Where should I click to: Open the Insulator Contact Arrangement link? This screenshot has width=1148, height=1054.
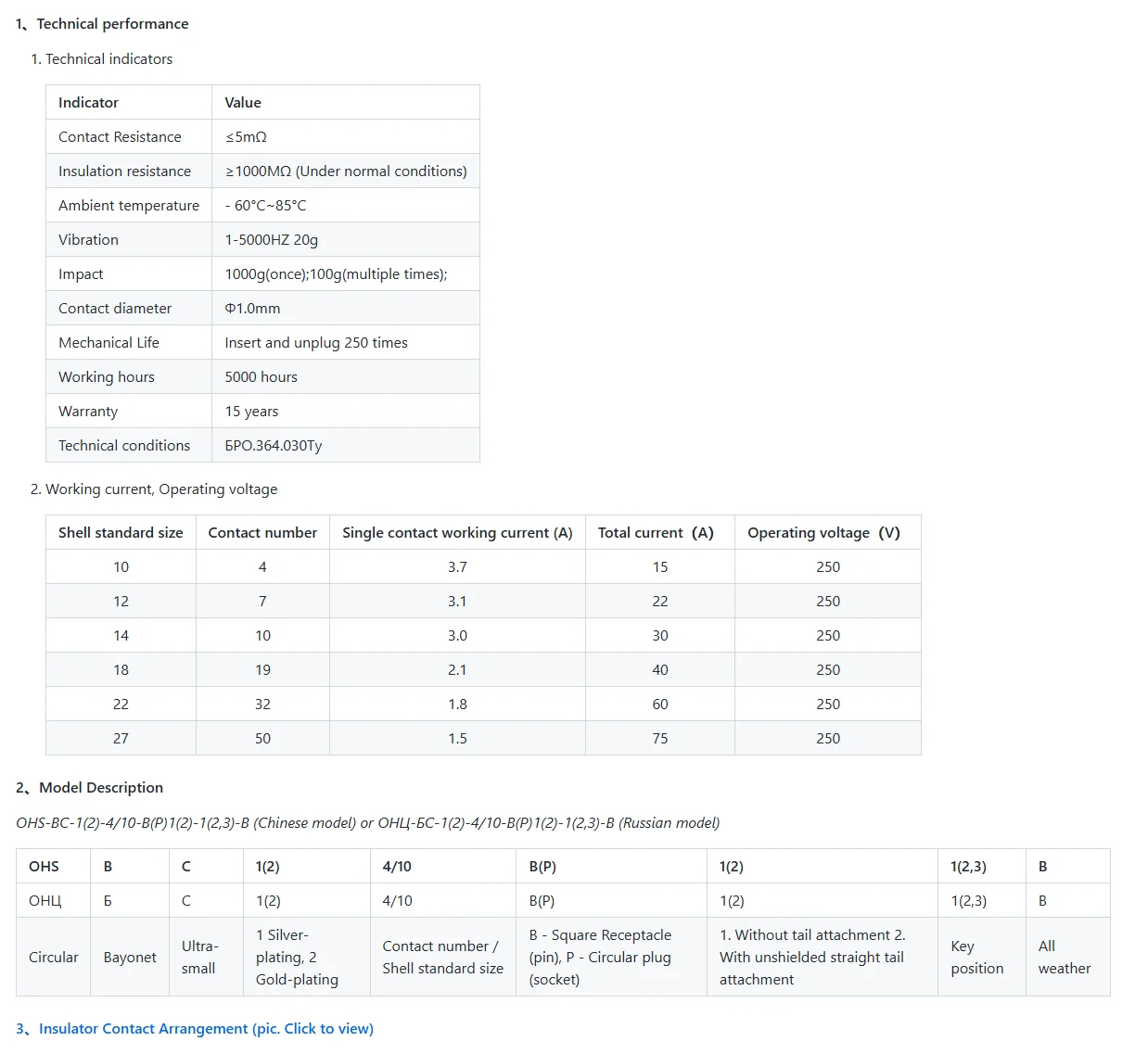(195, 1028)
